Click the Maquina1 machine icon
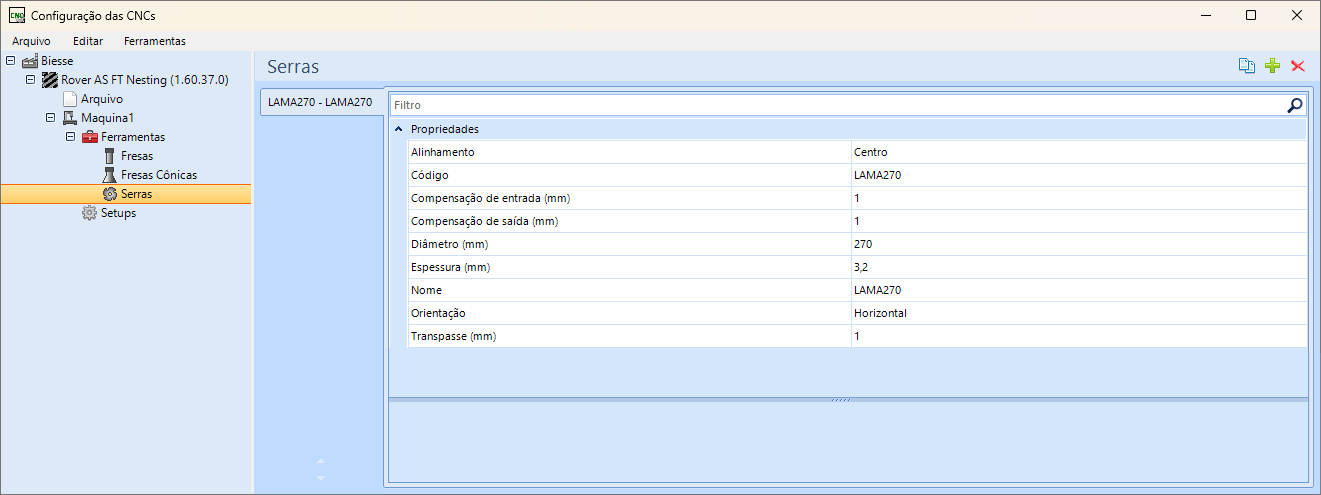1321x495 pixels. [69, 118]
